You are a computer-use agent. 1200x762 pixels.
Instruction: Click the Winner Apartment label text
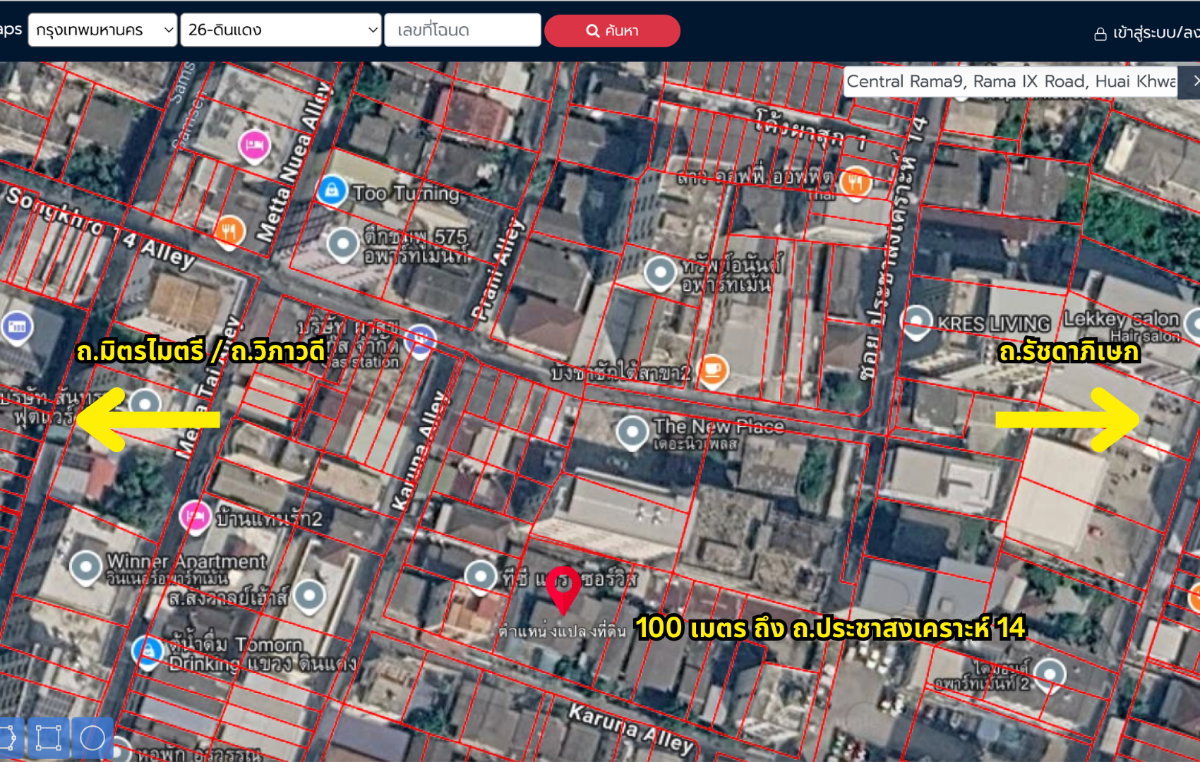click(186, 561)
